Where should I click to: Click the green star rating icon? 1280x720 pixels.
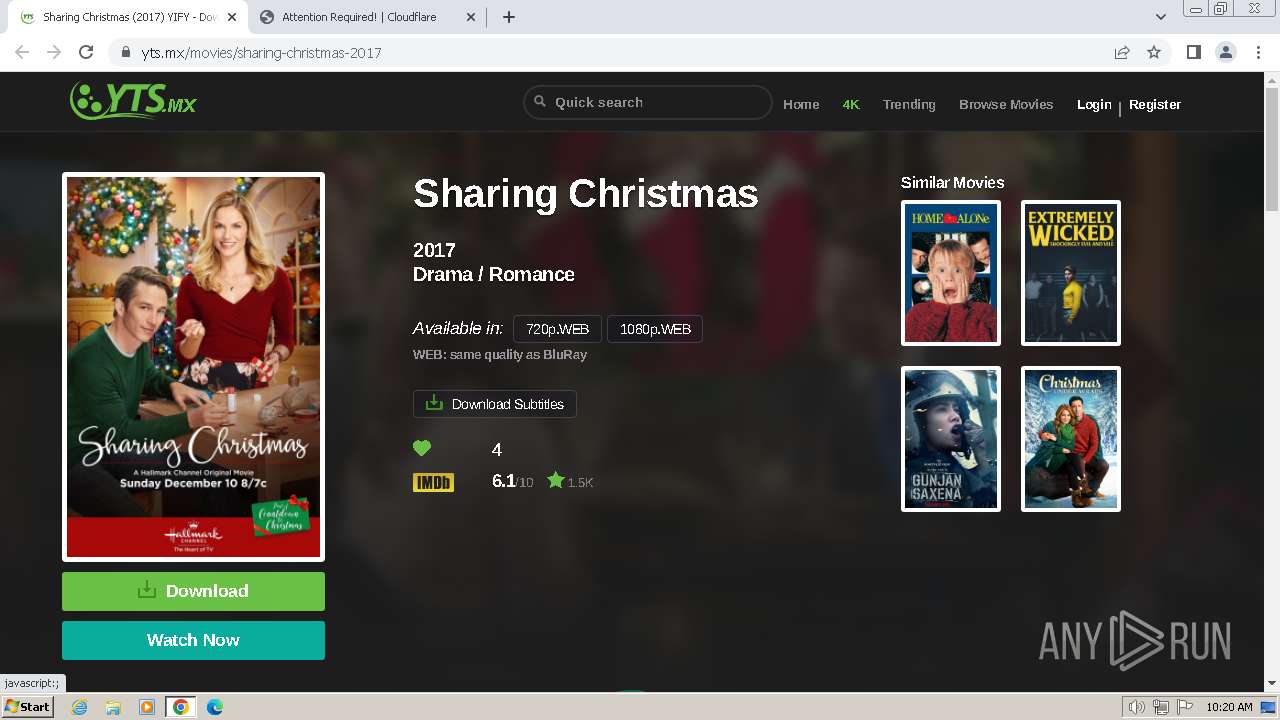pos(556,481)
